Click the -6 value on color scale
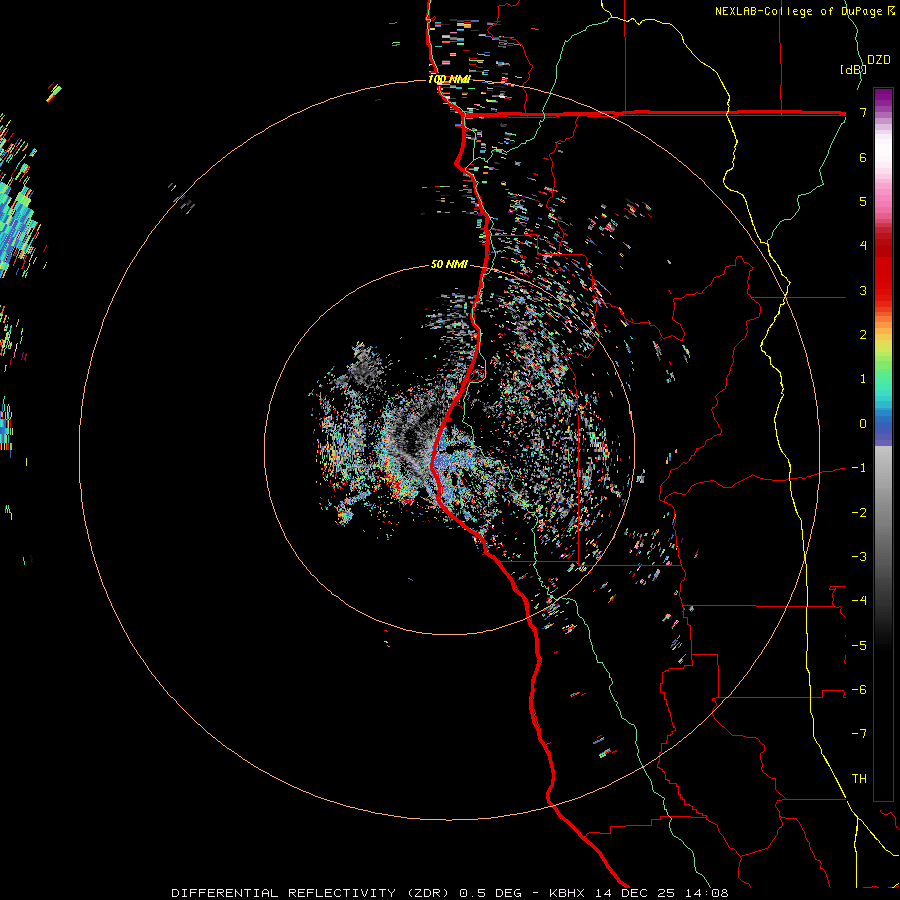Image resolution: width=900 pixels, height=900 pixels. click(859, 690)
